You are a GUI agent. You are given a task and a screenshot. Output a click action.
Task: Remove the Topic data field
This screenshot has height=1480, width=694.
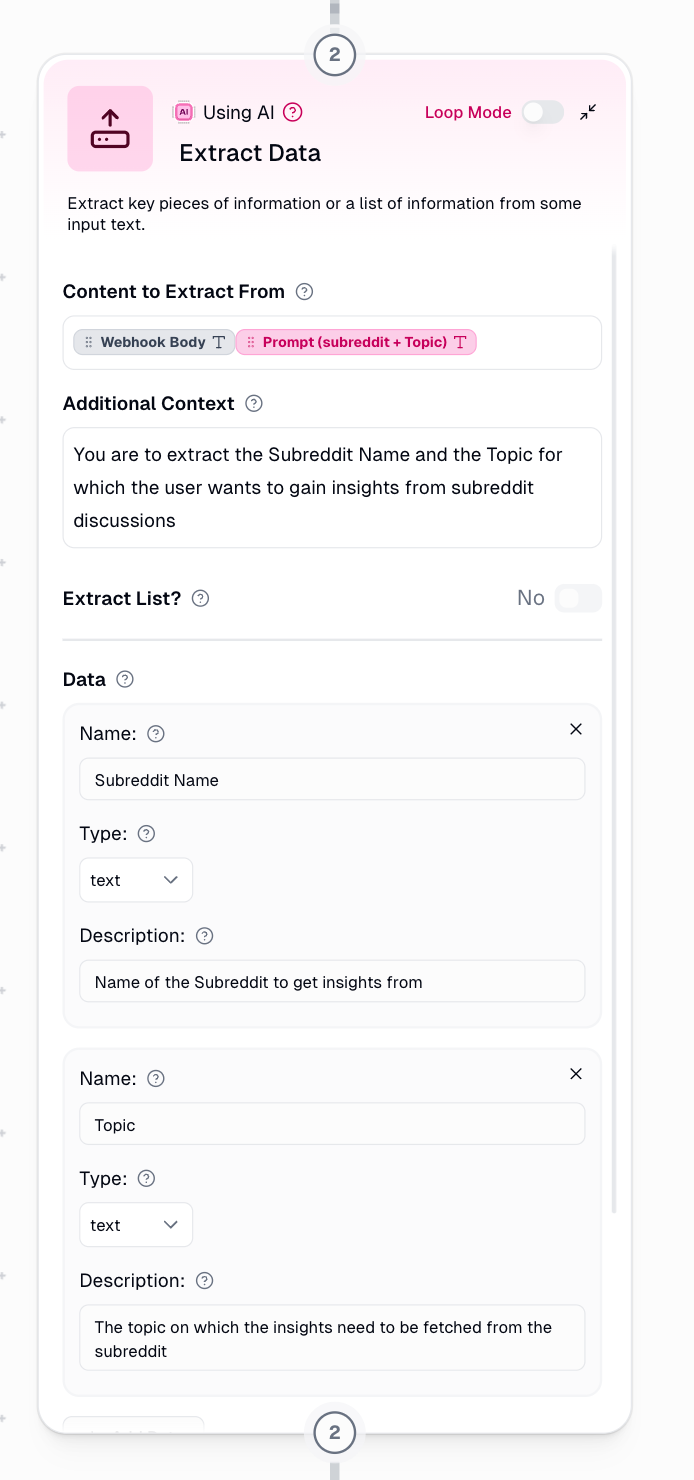576,1074
